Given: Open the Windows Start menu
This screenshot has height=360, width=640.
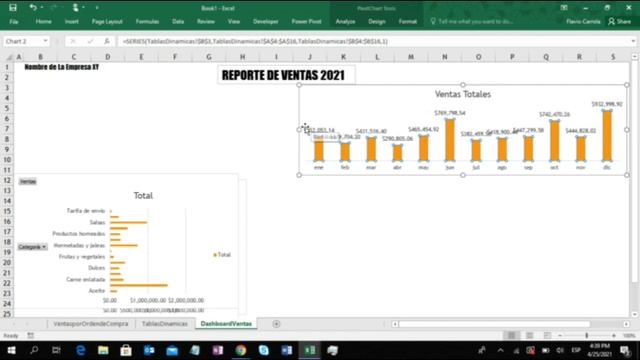Looking at the screenshot, I should pyautogui.click(x=11, y=350).
